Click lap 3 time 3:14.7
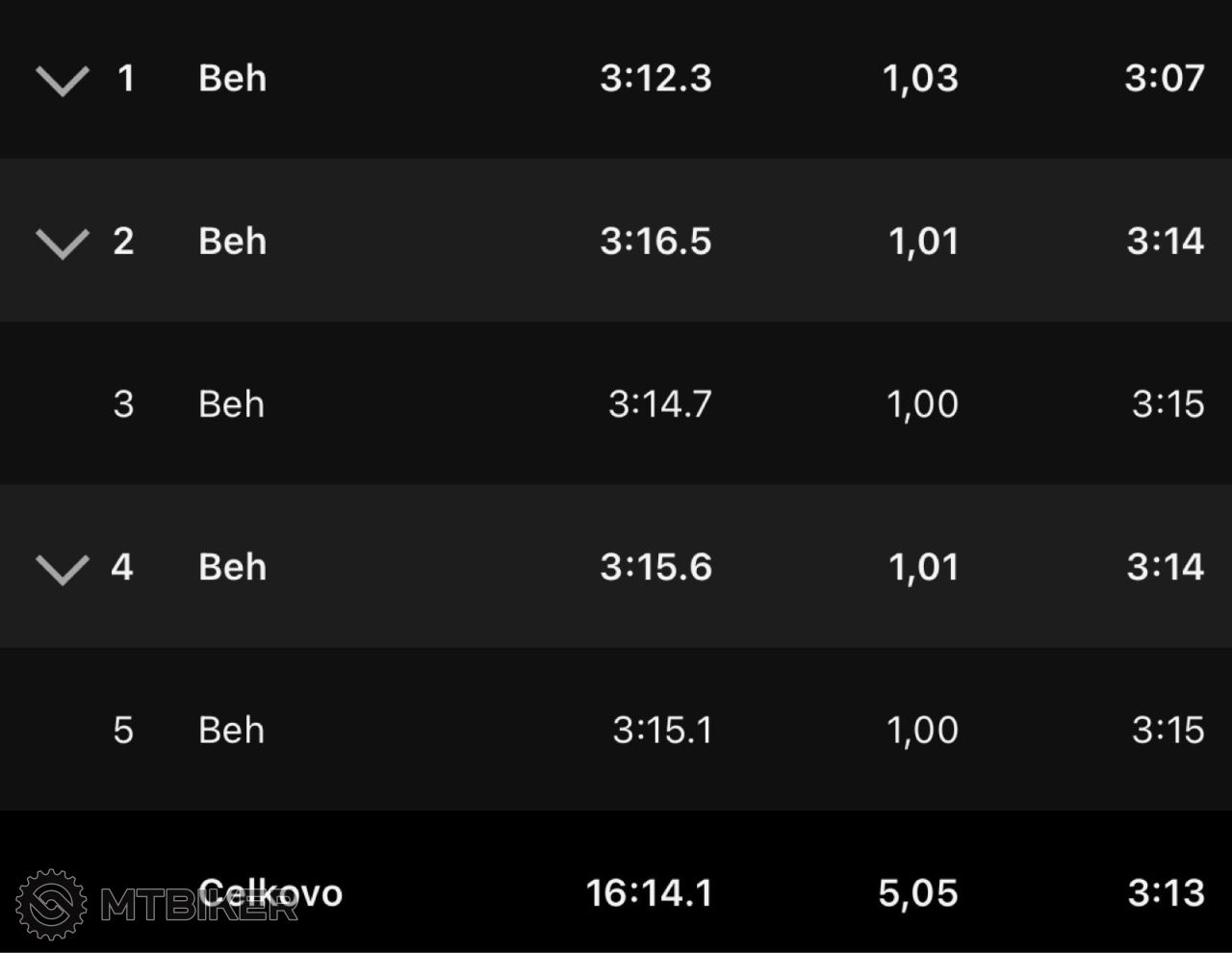Viewport: 1232px width, 953px height. pos(660,403)
